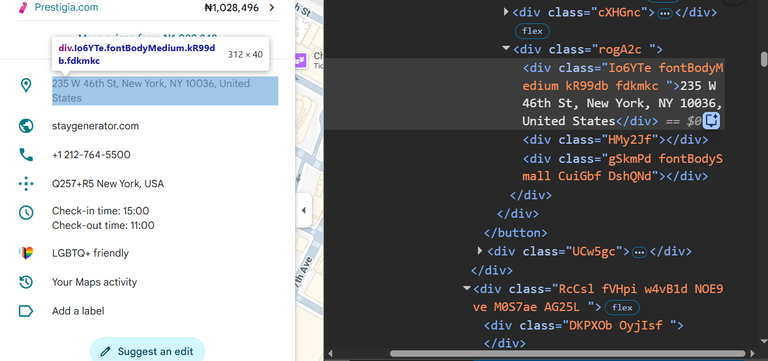Click the plus code dots icon

click(25, 184)
